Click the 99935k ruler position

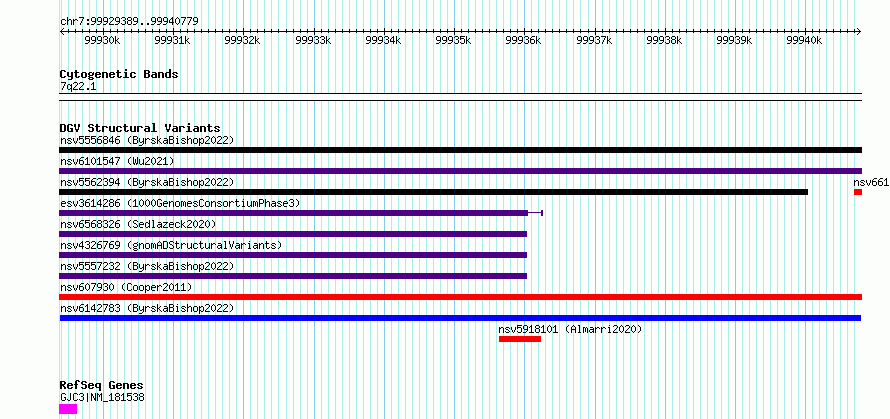(454, 40)
